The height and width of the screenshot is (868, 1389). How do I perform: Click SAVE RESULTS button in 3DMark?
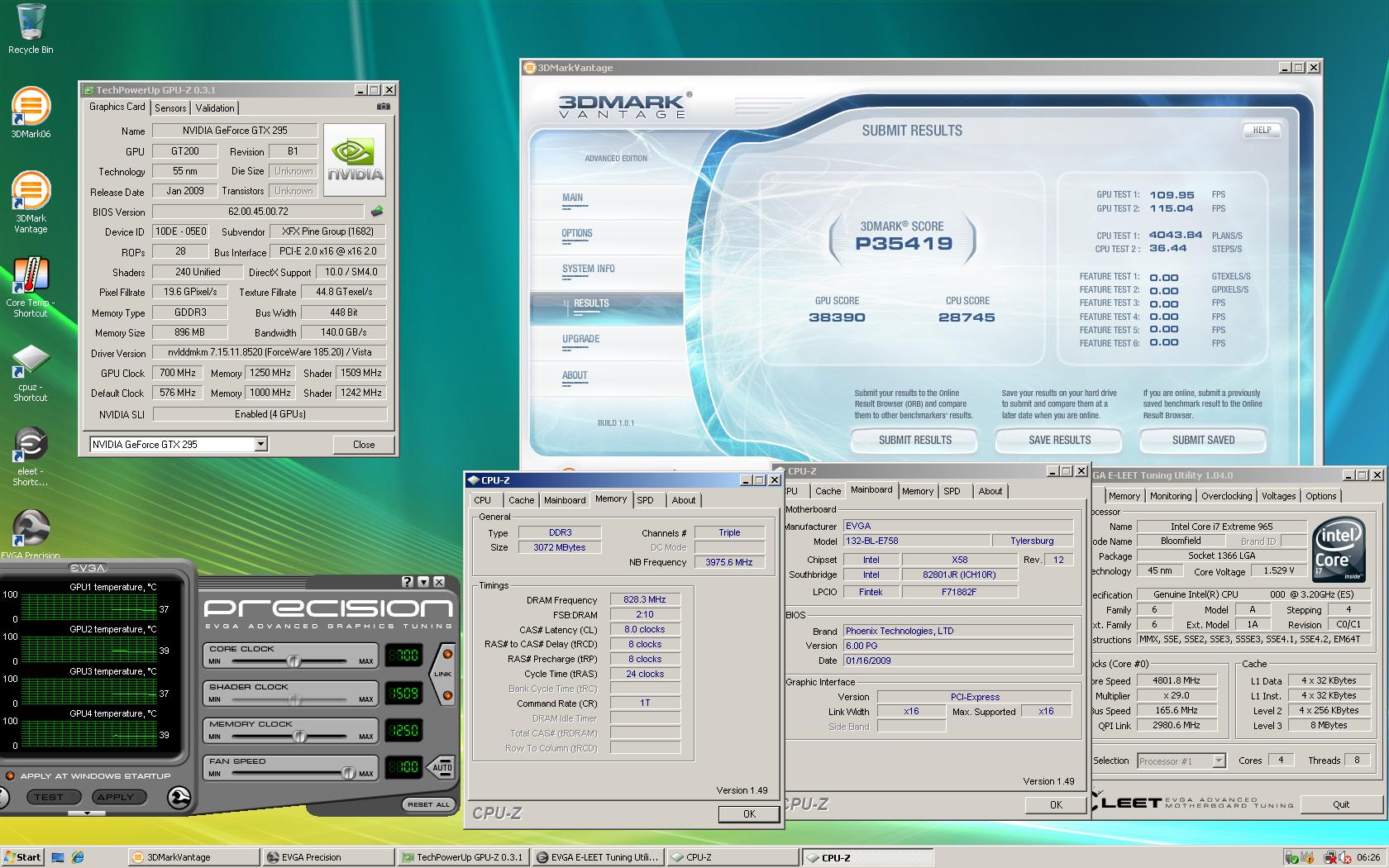point(1059,441)
